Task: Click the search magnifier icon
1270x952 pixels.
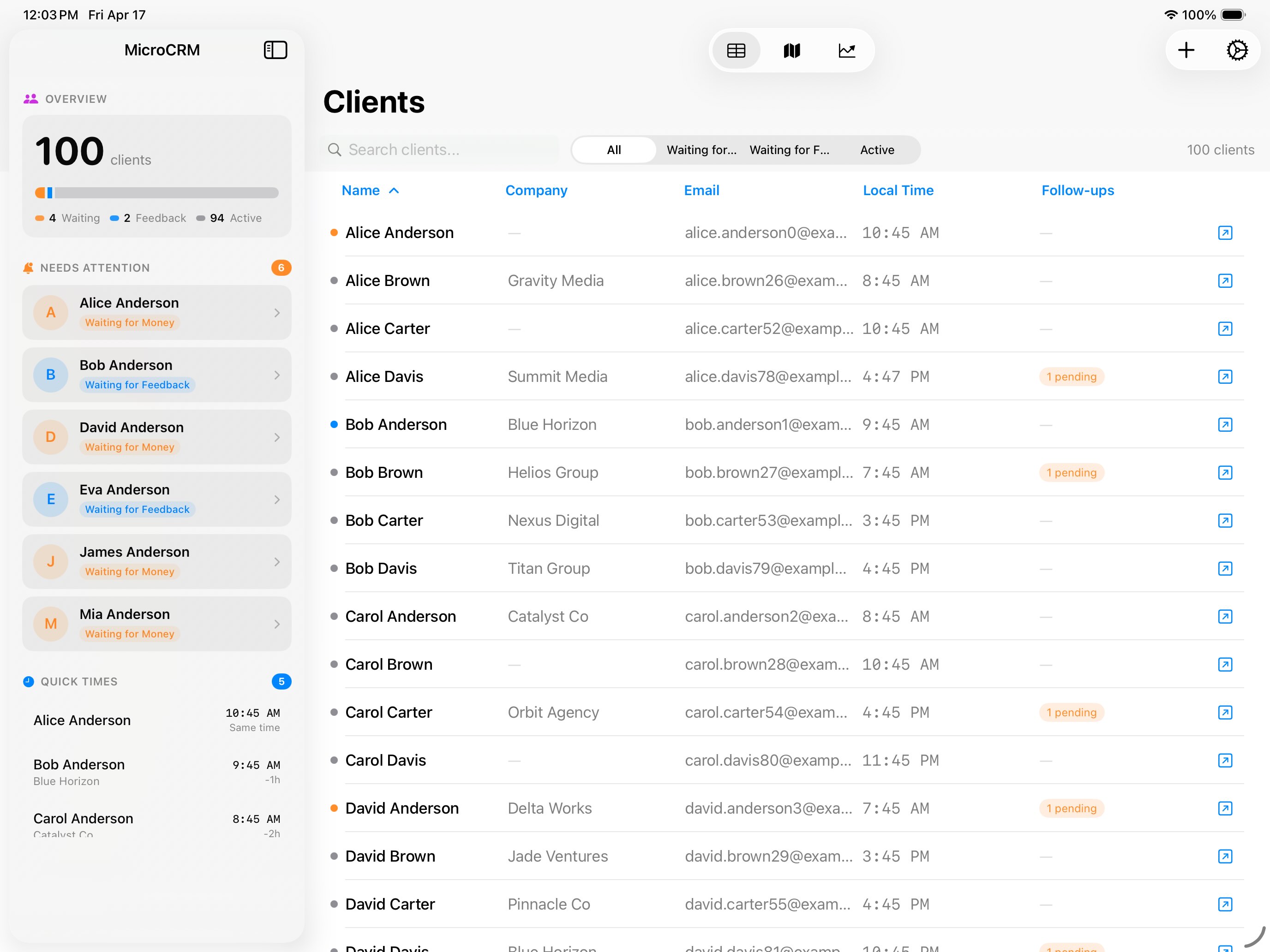Action: (334, 150)
